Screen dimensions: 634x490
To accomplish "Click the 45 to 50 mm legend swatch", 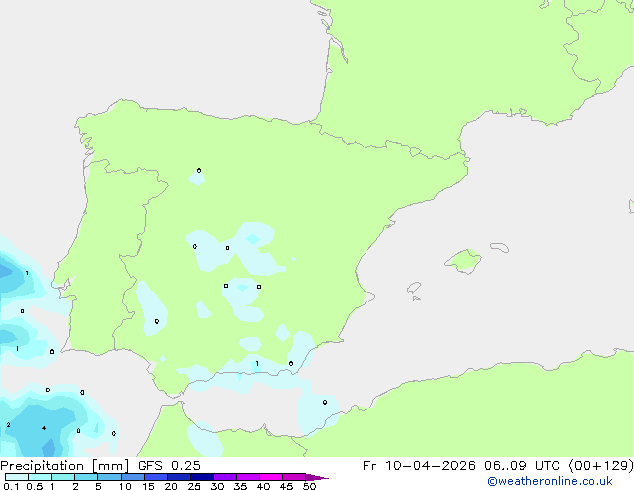I will 294,477.
